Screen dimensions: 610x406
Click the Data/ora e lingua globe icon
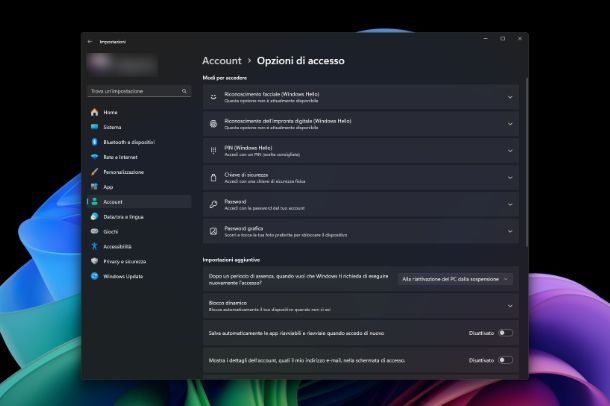[x=94, y=217]
